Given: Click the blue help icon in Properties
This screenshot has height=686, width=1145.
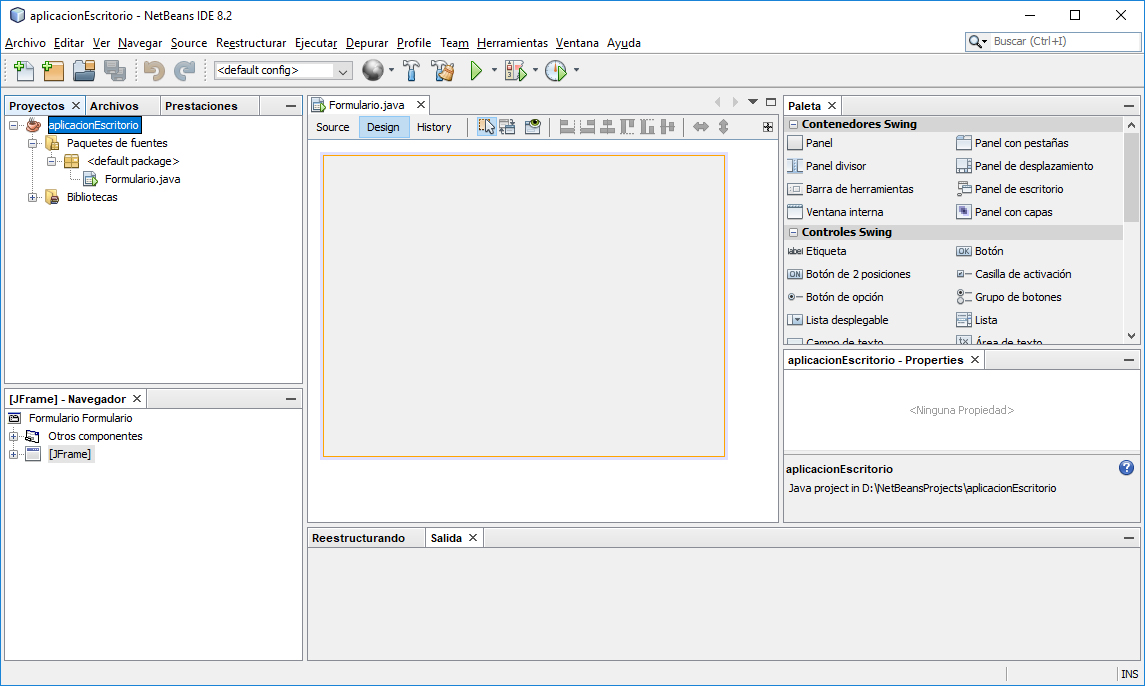Looking at the screenshot, I should pos(1126,468).
